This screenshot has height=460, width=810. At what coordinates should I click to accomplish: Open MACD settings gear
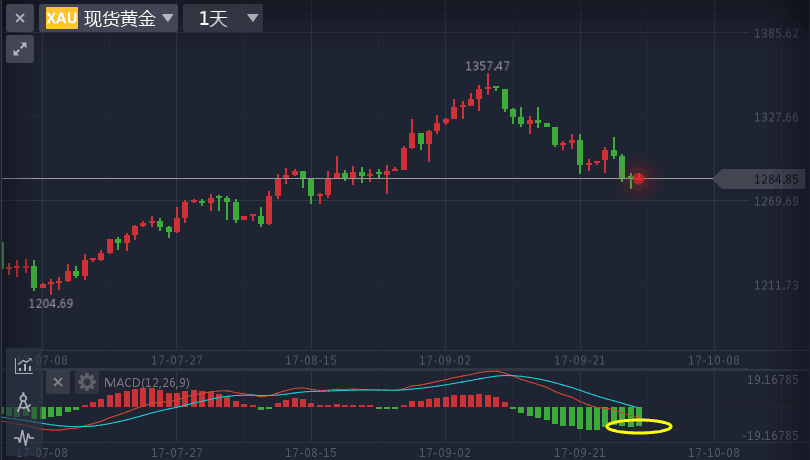[87, 382]
